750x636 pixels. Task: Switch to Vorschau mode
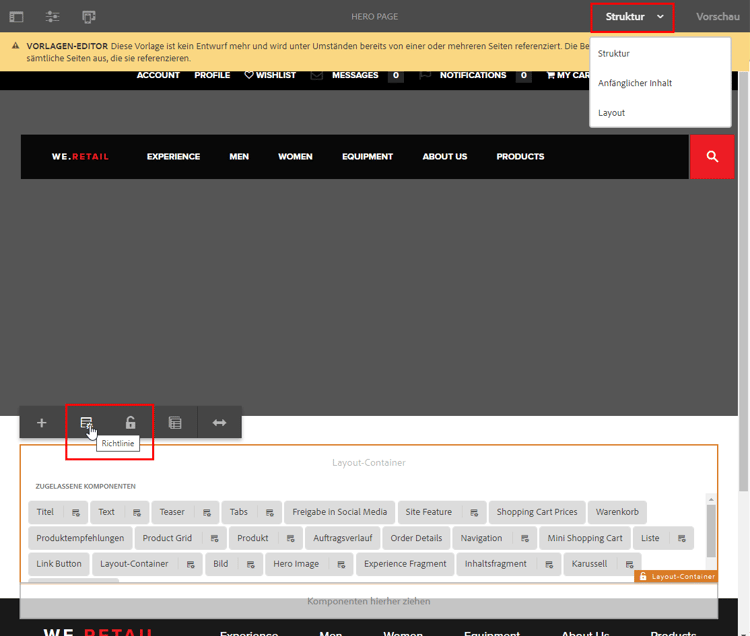tap(717, 17)
